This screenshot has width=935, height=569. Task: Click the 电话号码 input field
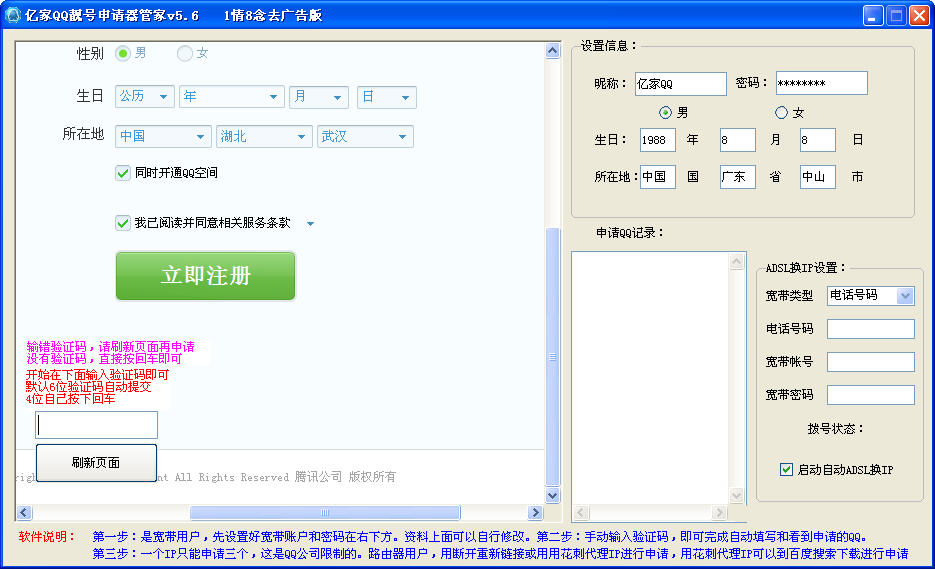[871, 329]
